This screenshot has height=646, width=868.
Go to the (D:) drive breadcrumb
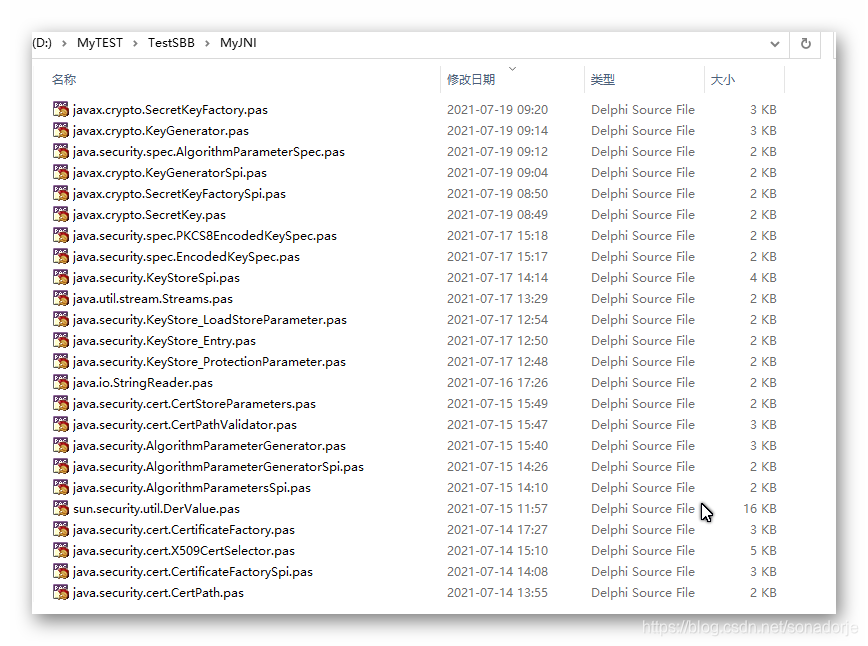point(42,43)
